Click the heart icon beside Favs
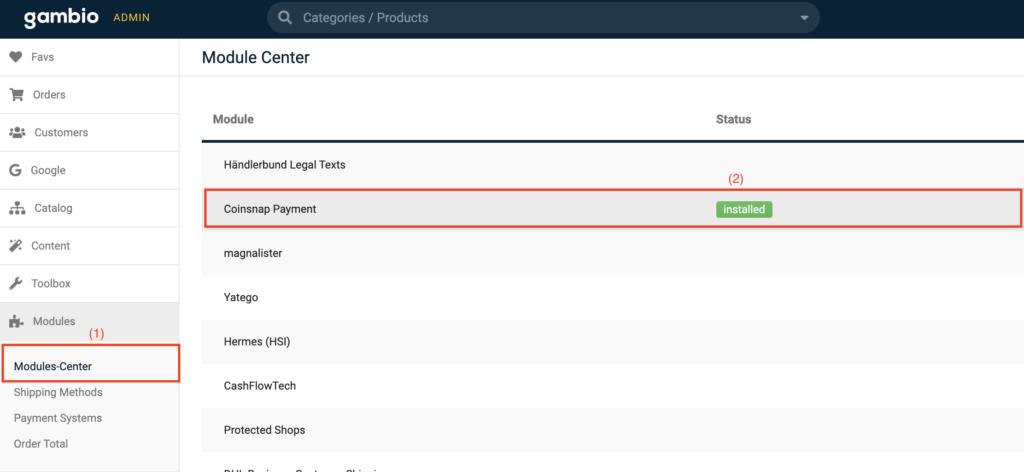Viewport: 1024px width, 472px height. tap(16, 57)
